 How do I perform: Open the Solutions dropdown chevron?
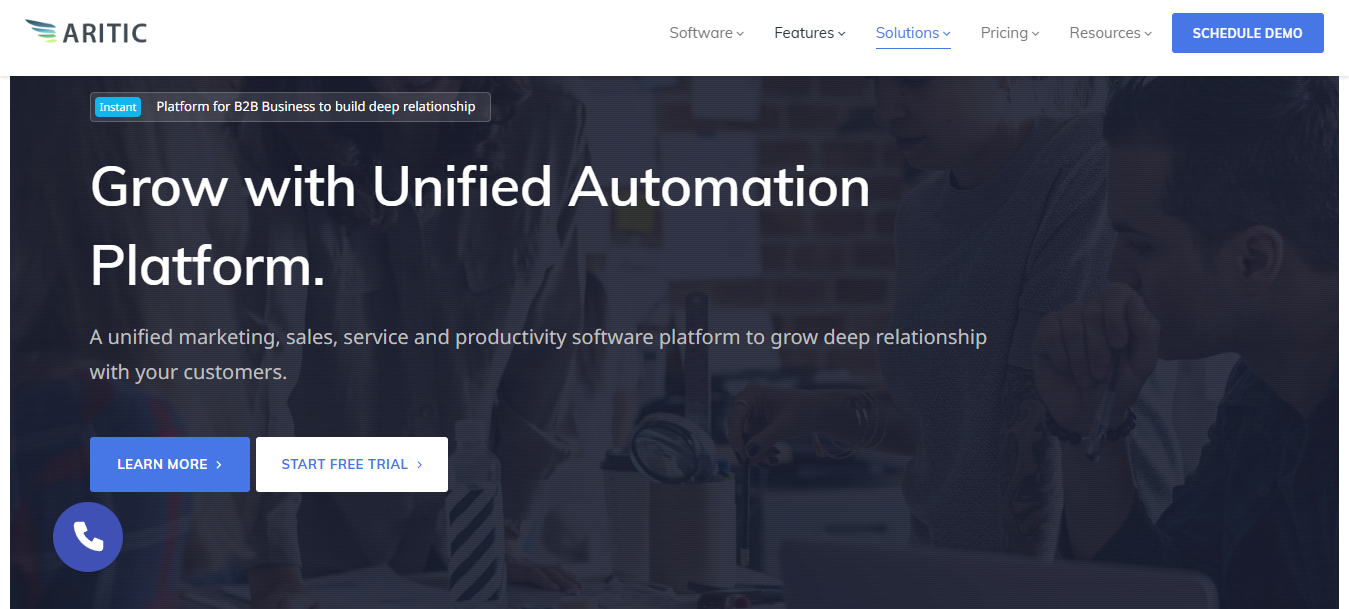[x=946, y=33]
